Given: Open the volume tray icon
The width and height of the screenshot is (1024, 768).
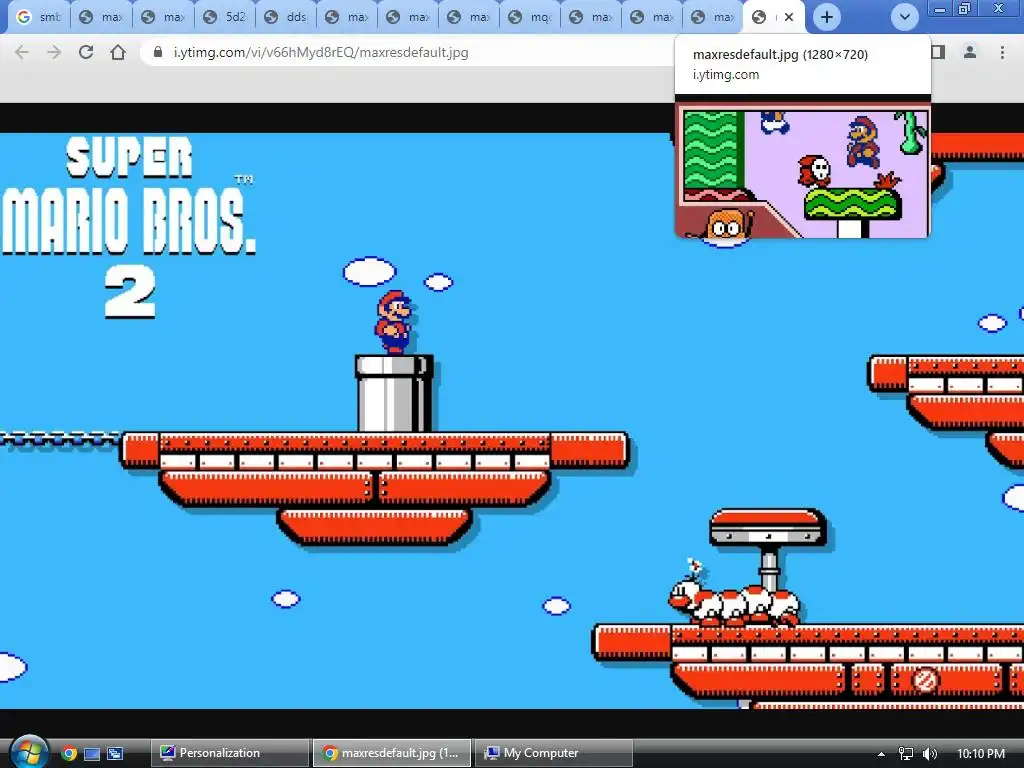Looking at the screenshot, I should (930, 754).
